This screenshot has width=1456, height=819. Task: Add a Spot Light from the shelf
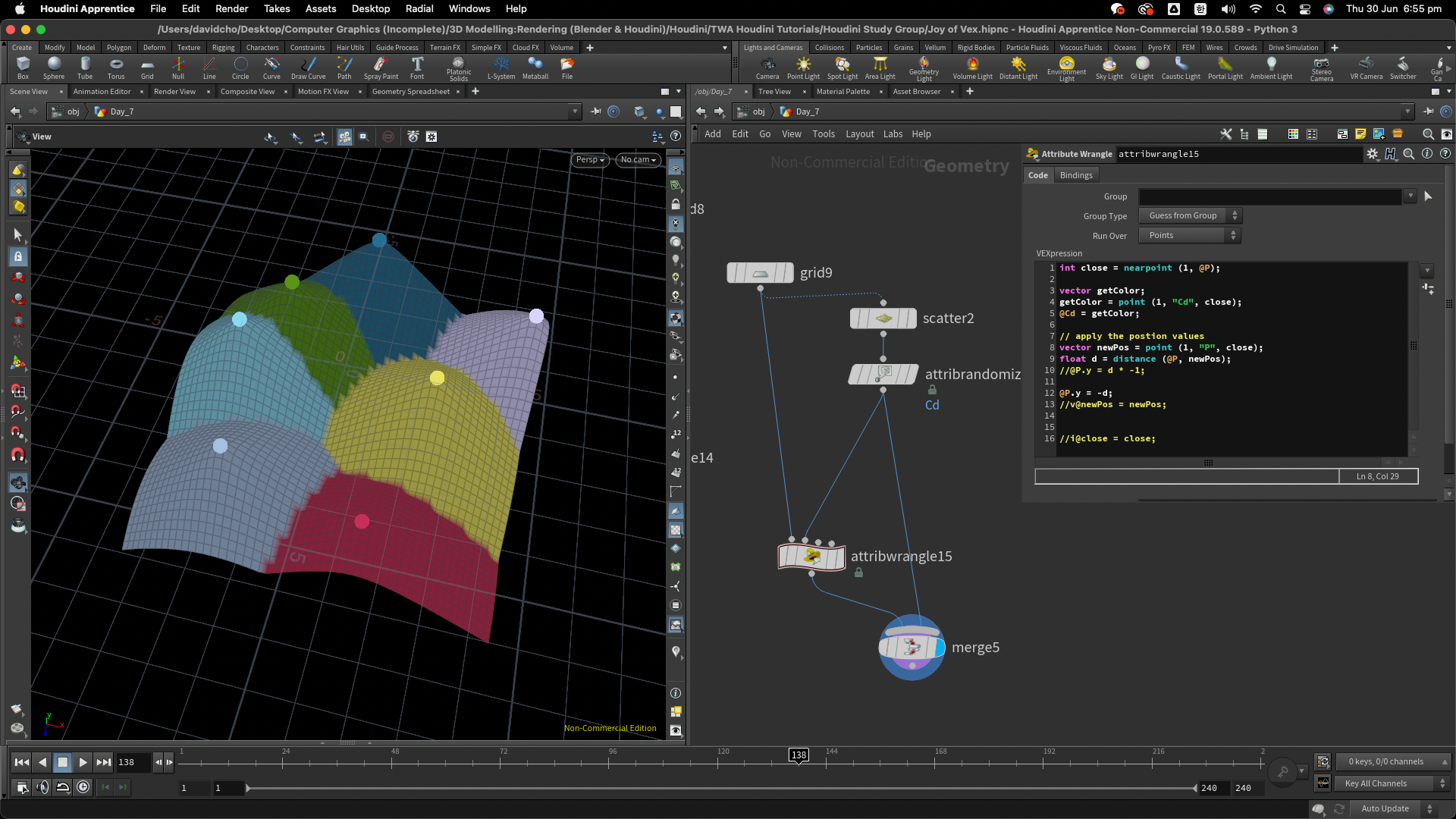pos(842,67)
